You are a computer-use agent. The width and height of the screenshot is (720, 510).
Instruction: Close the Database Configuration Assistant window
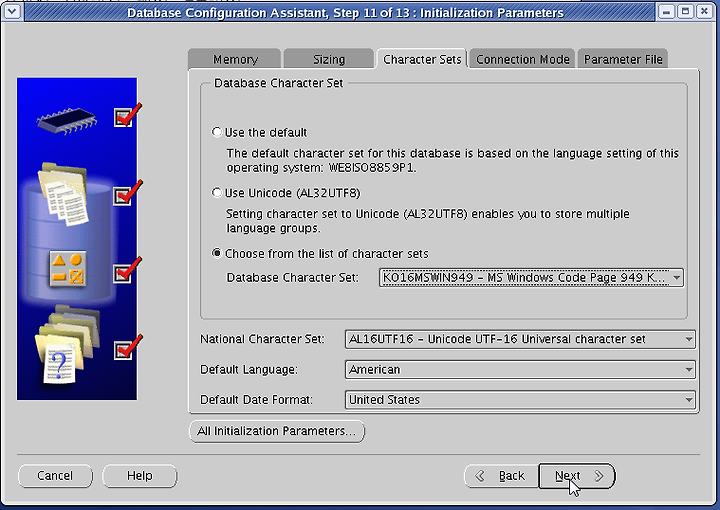(704, 11)
